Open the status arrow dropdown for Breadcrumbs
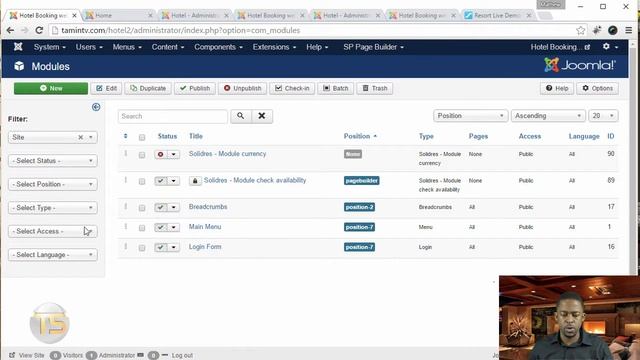Image resolution: width=640 pixels, height=360 pixels. [173, 207]
